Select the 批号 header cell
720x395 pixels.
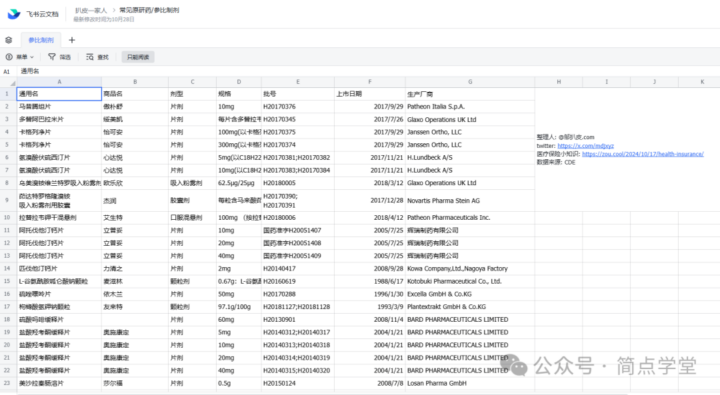point(298,94)
